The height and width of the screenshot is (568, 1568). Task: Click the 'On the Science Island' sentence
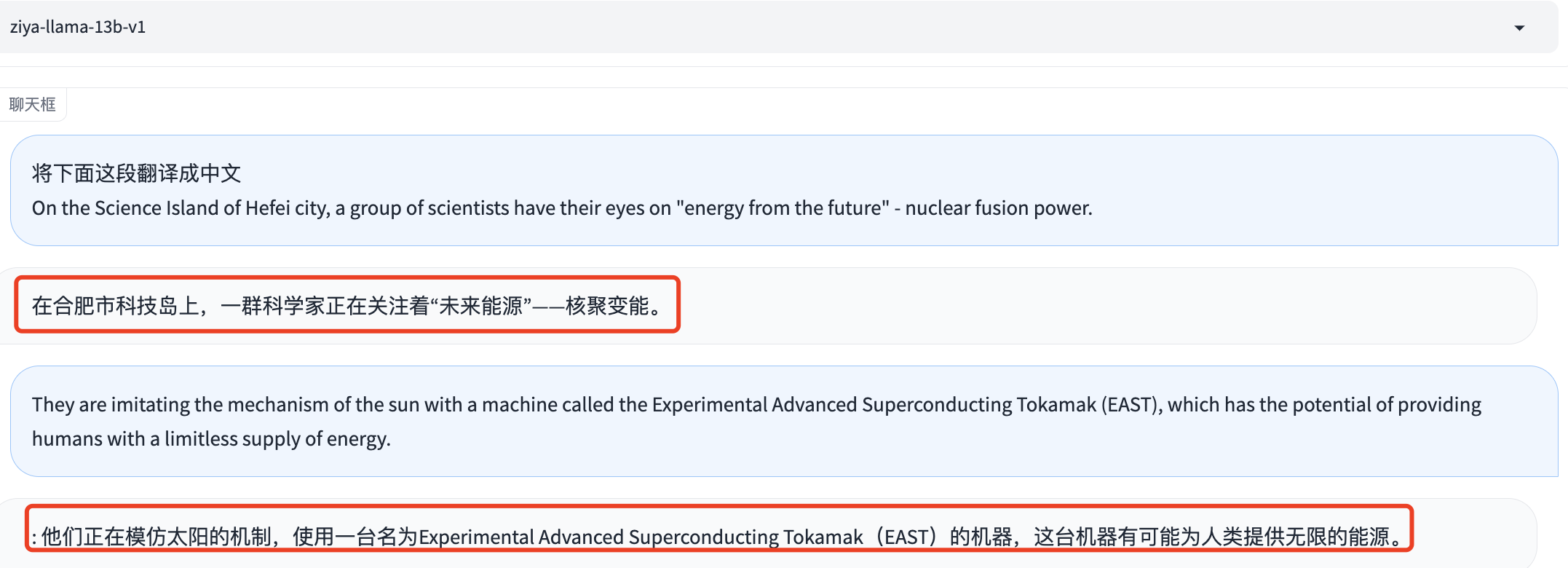(562, 208)
